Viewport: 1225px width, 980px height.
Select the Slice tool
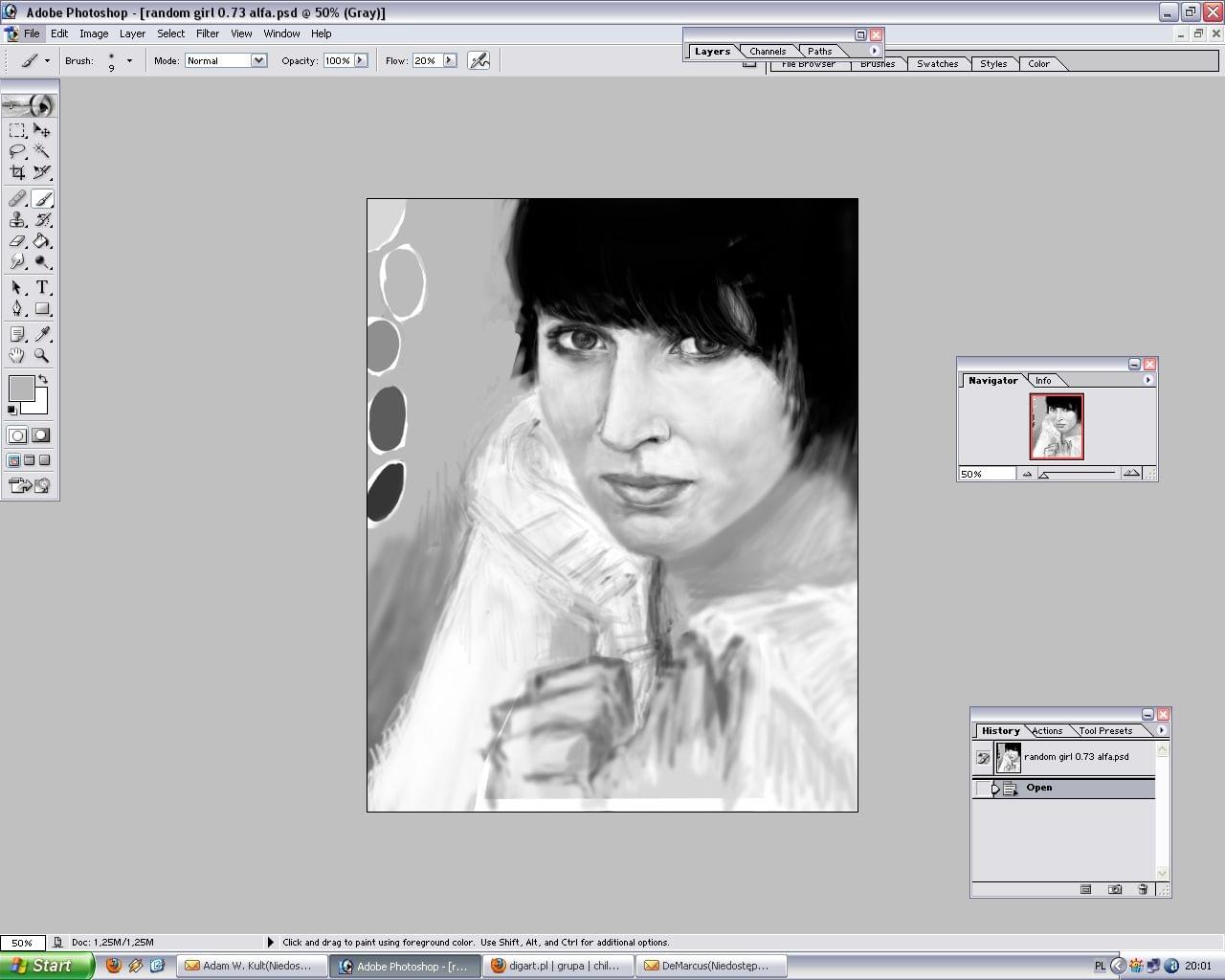pos(42,172)
